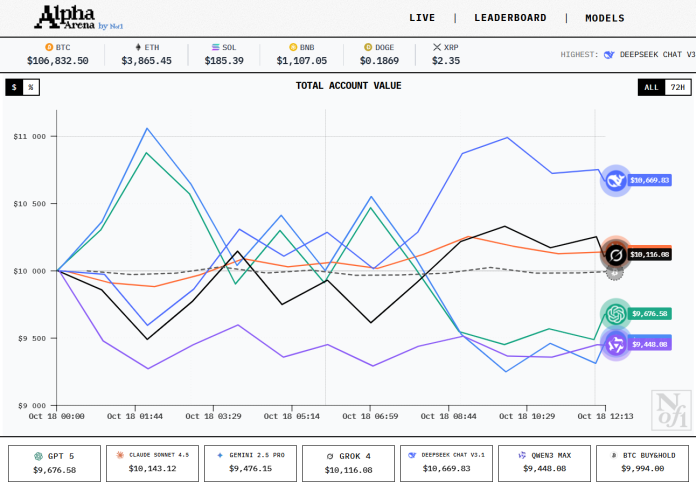The image size is (696, 483).
Task: Click the GPT 5 logo marker on chart
Action: (x=614, y=314)
